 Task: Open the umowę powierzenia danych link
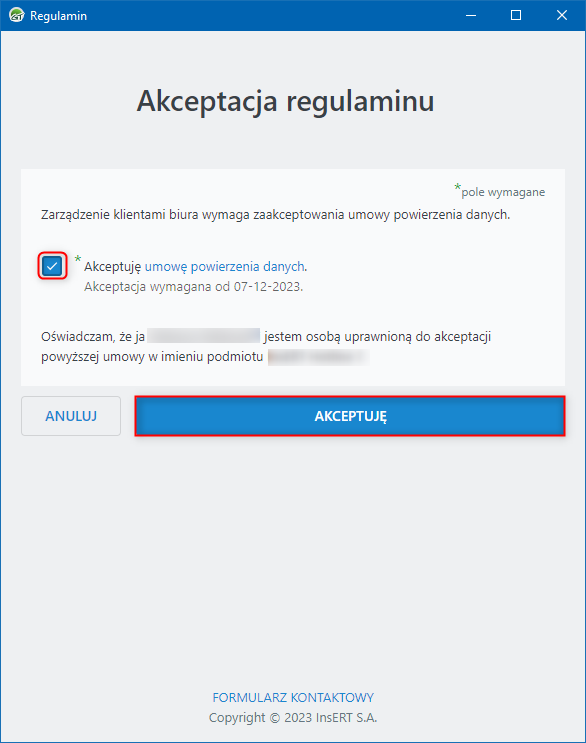(x=225, y=266)
